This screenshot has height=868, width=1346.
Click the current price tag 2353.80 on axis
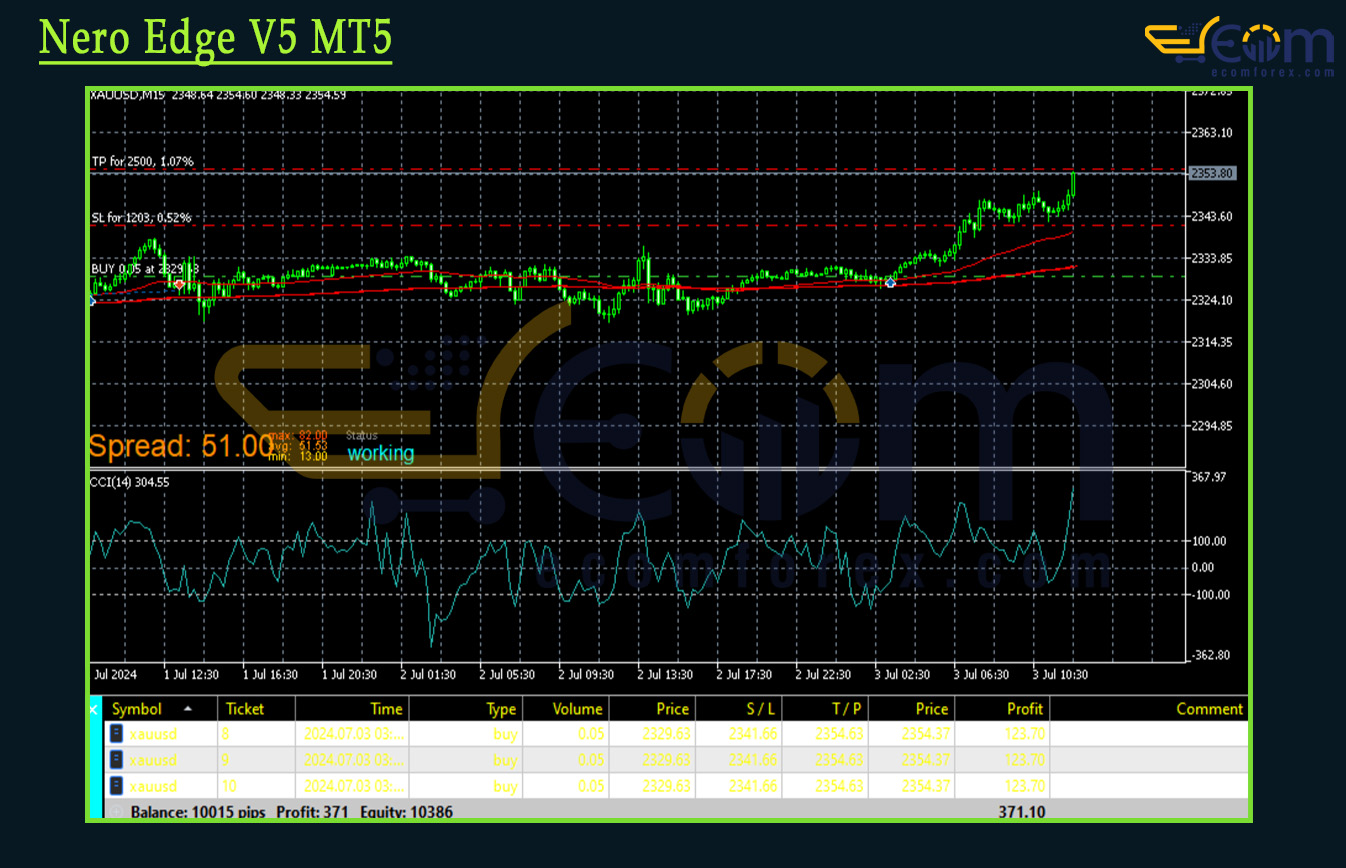pyautogui.click(x=1212, y=173)
